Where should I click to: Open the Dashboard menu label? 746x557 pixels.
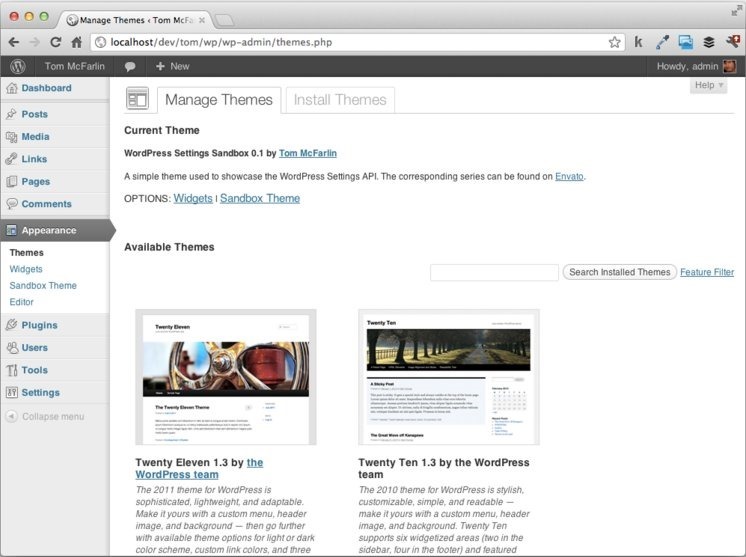coord(47,88)
